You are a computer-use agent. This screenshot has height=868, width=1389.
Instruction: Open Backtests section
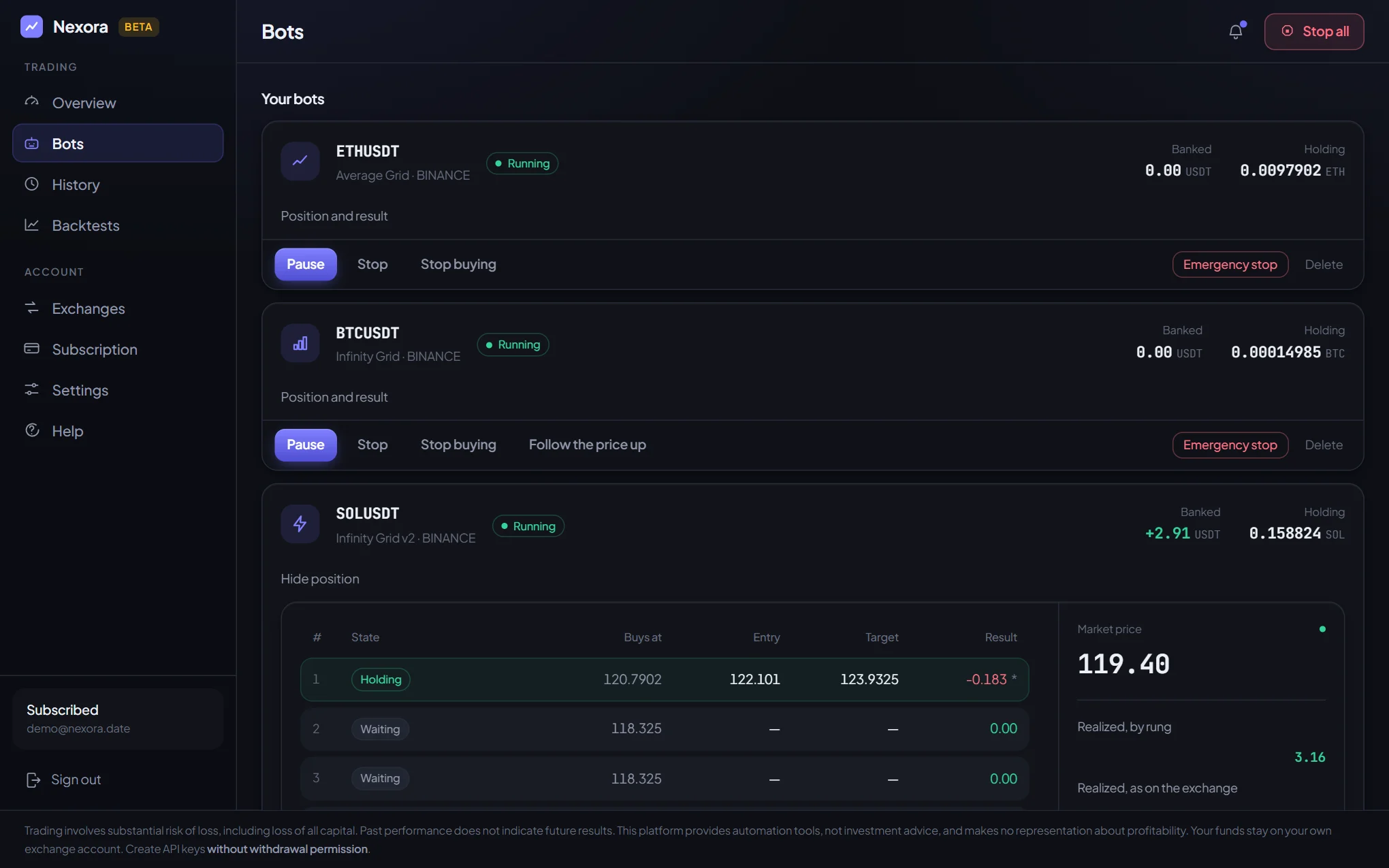tap(118, 225)
